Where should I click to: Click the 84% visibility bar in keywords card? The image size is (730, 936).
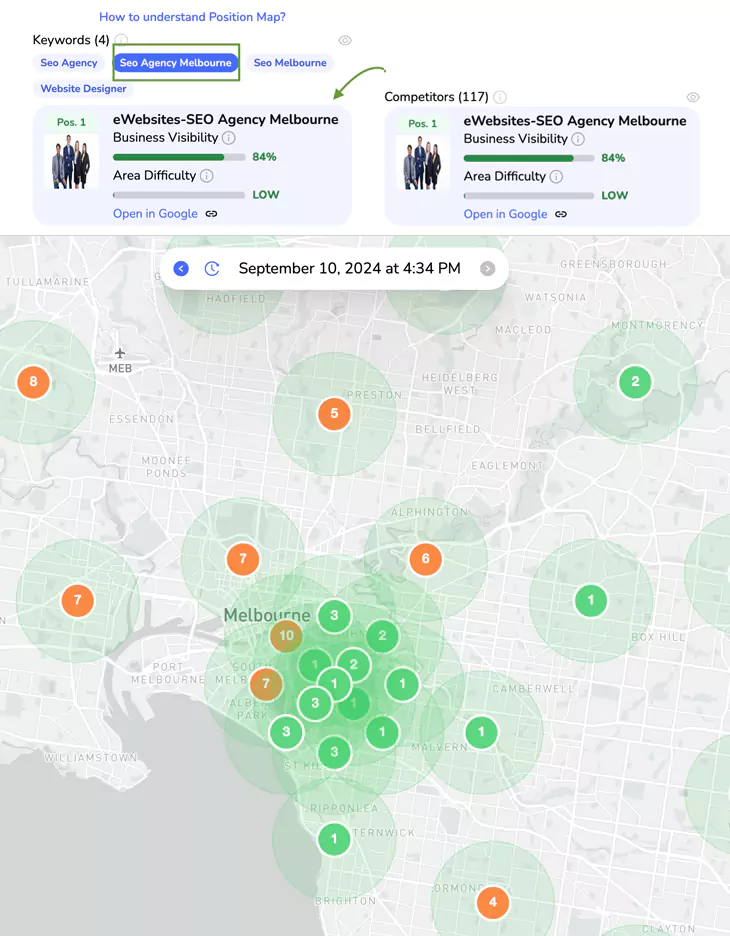click(179, 157)
